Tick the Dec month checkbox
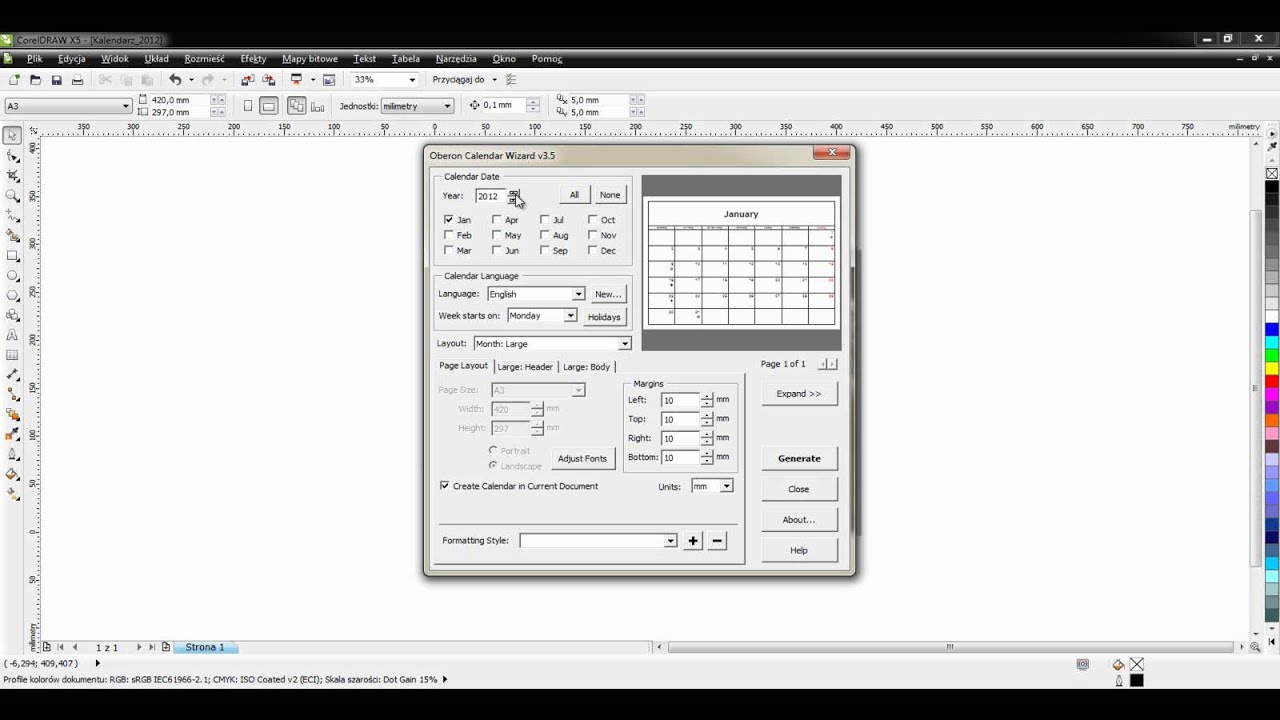The height and width of the screenshot is (720, 1280). point(592,250)
